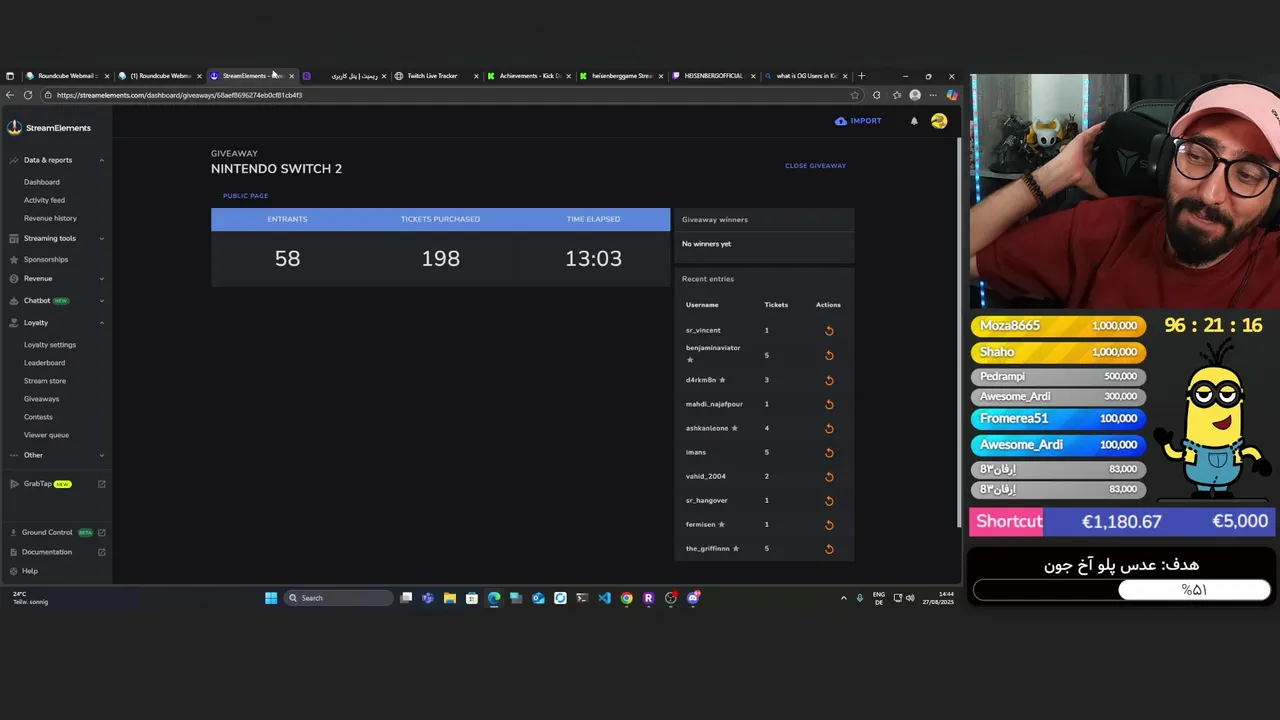Open the Activity feed menu item

click(x=44, y=200)
